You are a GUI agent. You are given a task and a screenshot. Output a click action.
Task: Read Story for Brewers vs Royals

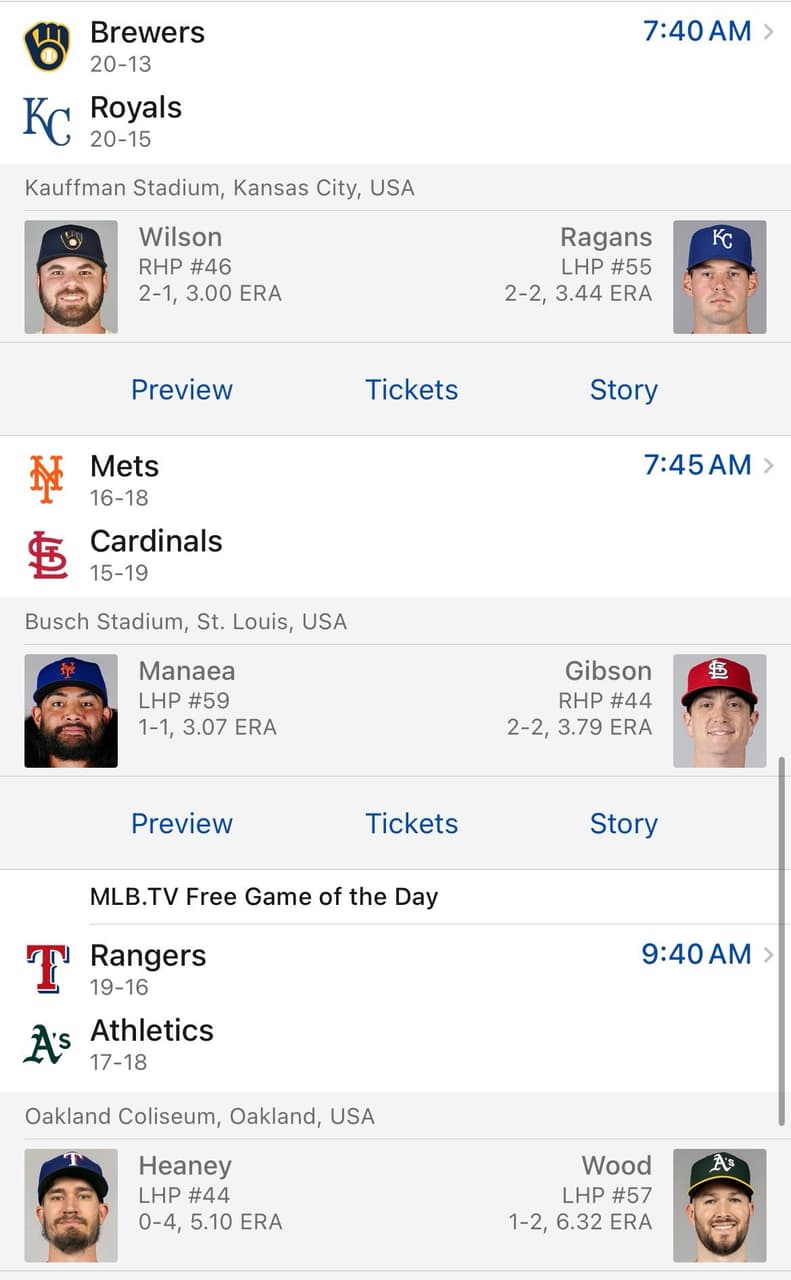[623, 390]
